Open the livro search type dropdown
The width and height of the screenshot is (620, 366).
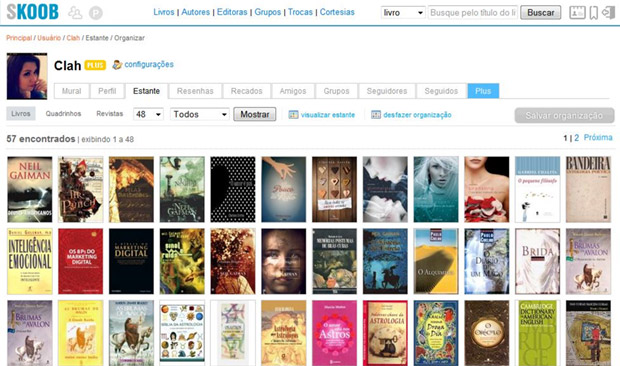(x=403, y=13)
